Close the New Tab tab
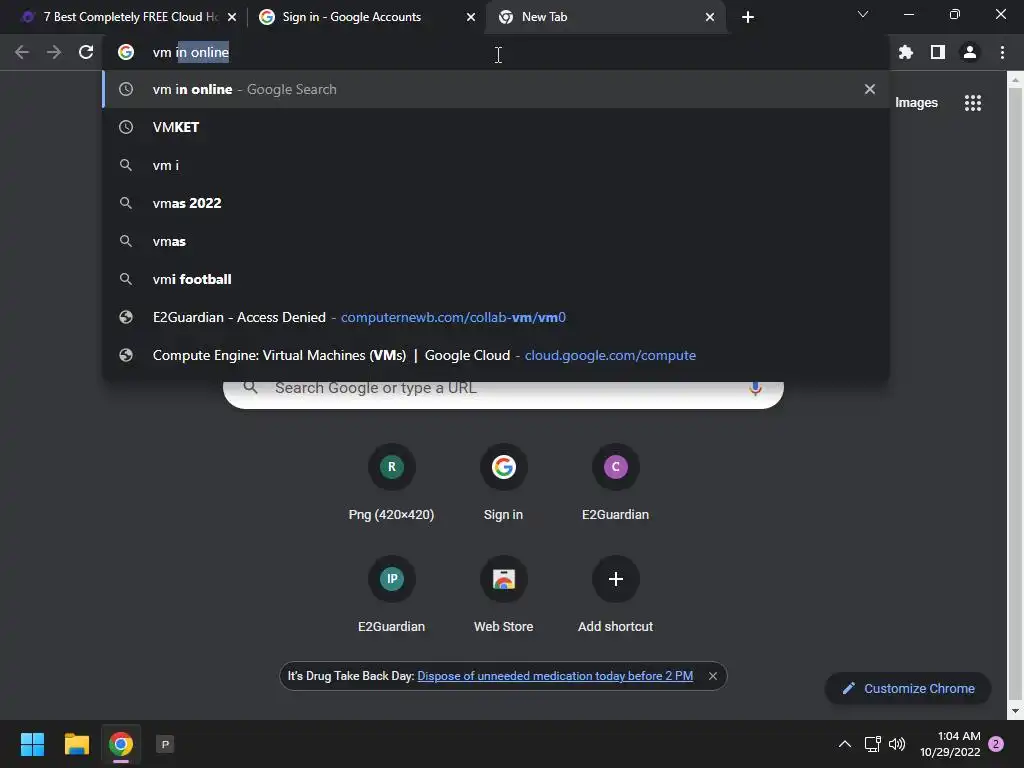1024x768 pixels. click(x=710, y=17)
